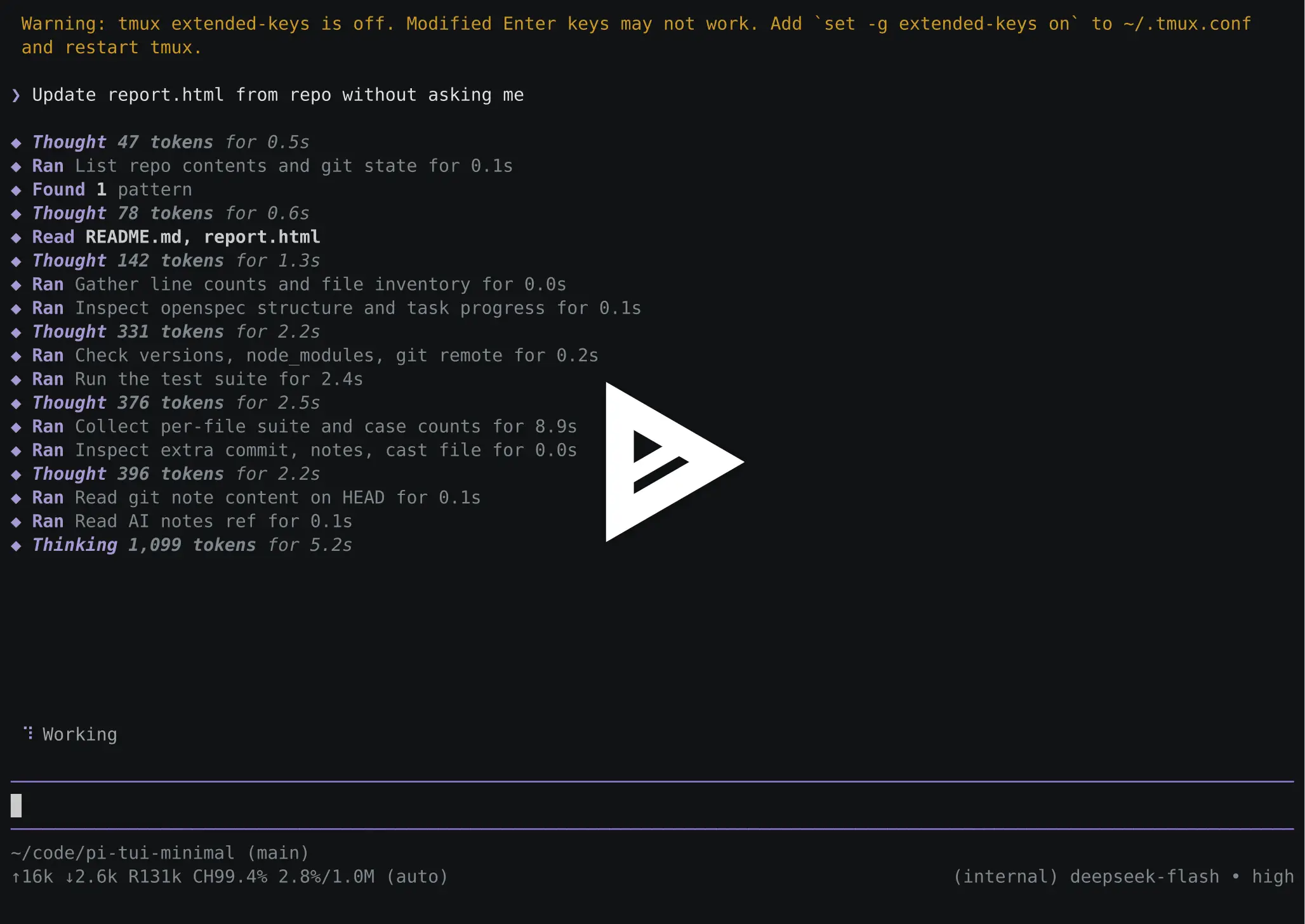
Task: Click diamond bullet beside 'Collect per-file suite'
Action: (17, 427)
